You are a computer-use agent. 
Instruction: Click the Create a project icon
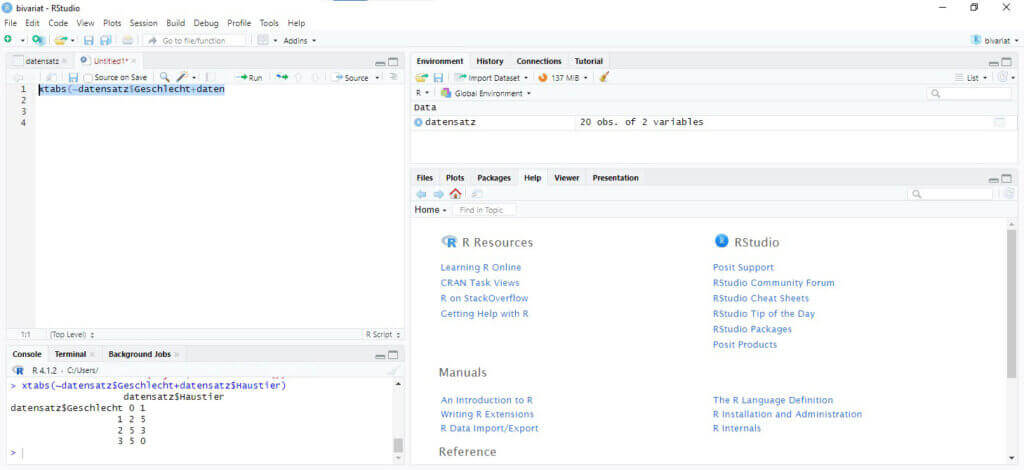38,40
